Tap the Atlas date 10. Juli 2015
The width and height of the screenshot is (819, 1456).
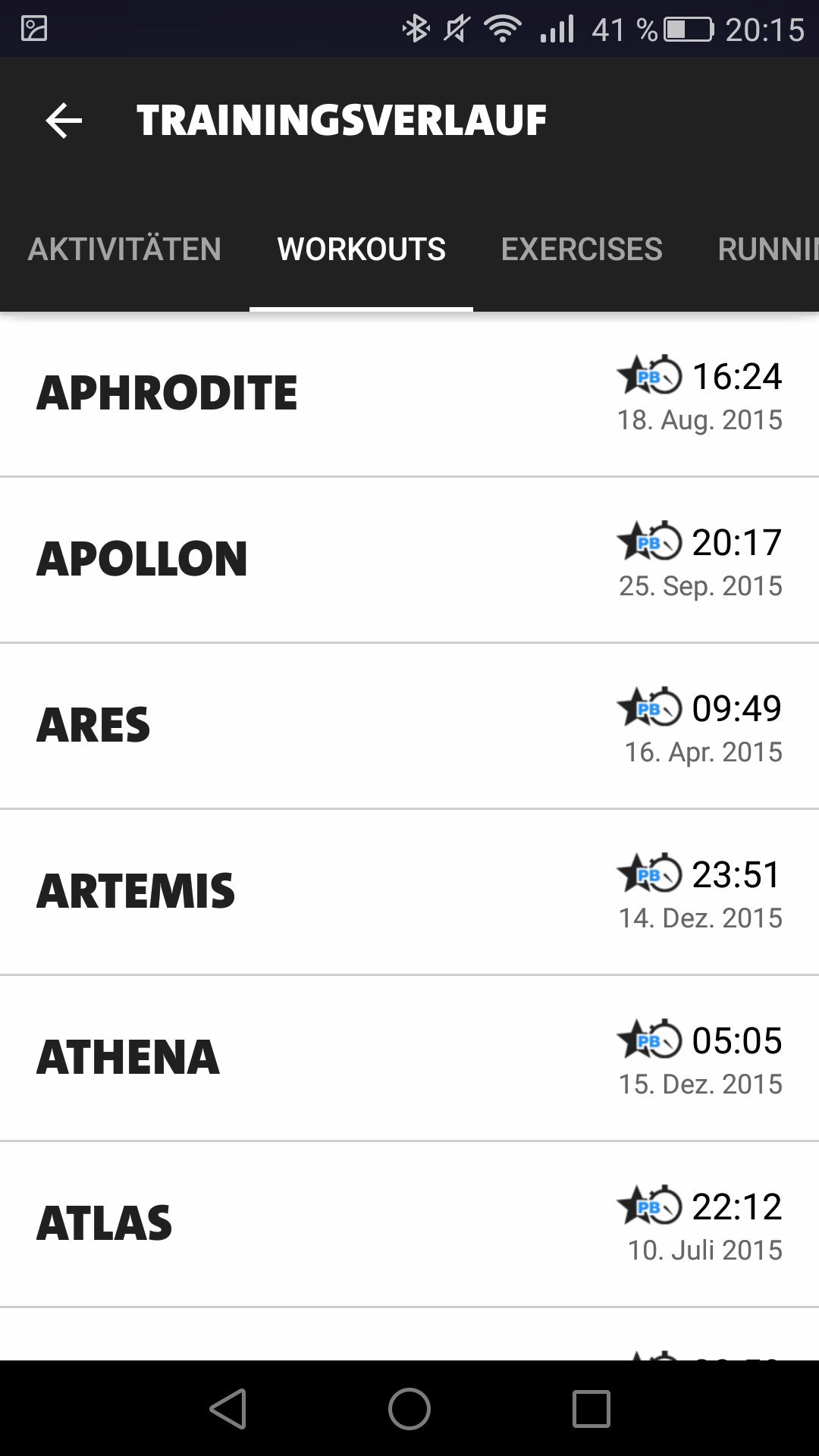point(704,1250)
